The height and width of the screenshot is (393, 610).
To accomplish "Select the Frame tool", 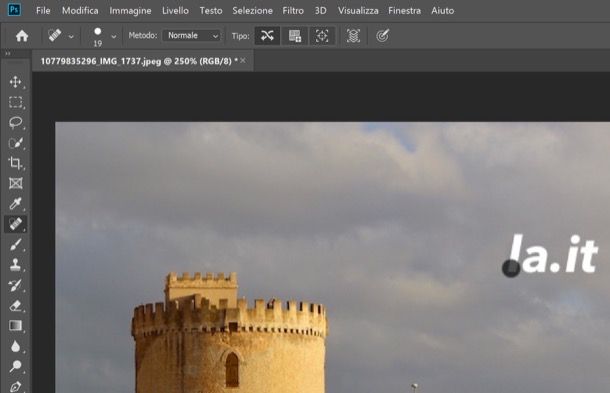I will [16, 183].
